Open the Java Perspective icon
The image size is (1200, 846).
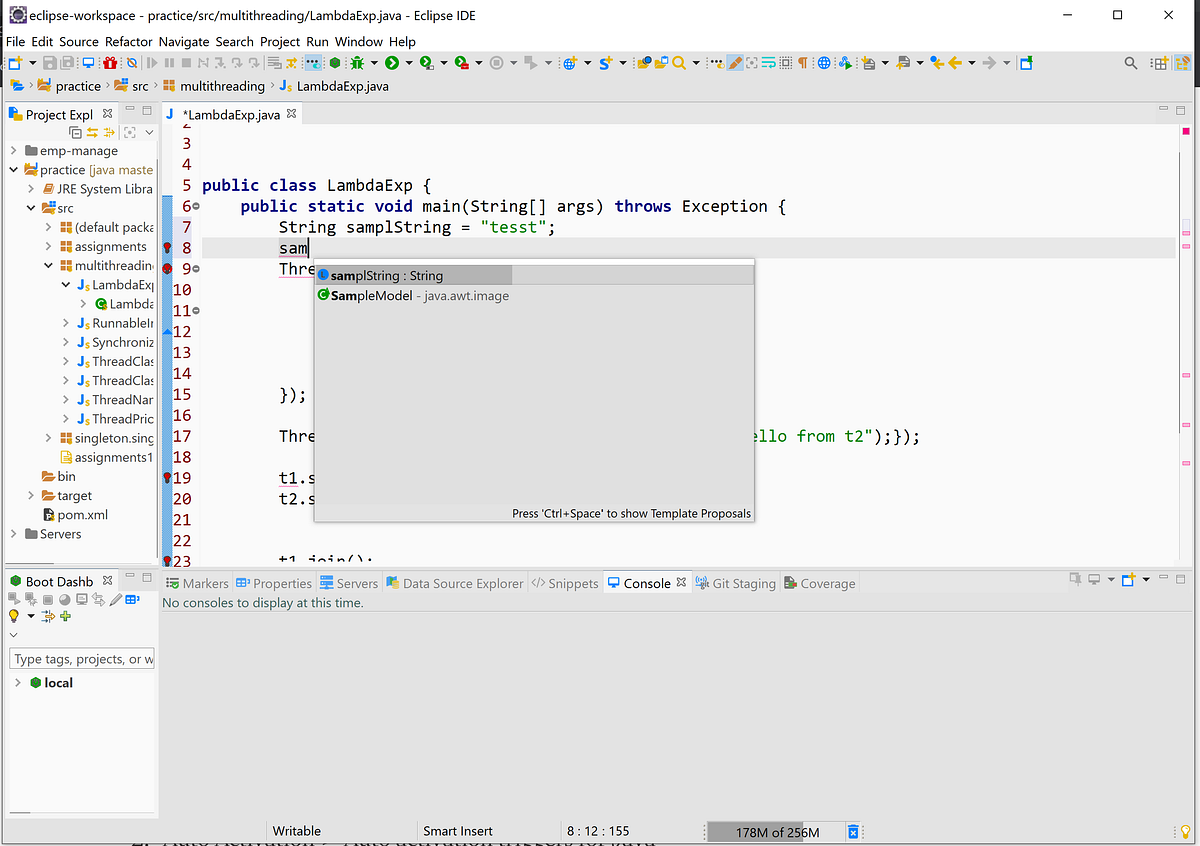point(1183,62)
